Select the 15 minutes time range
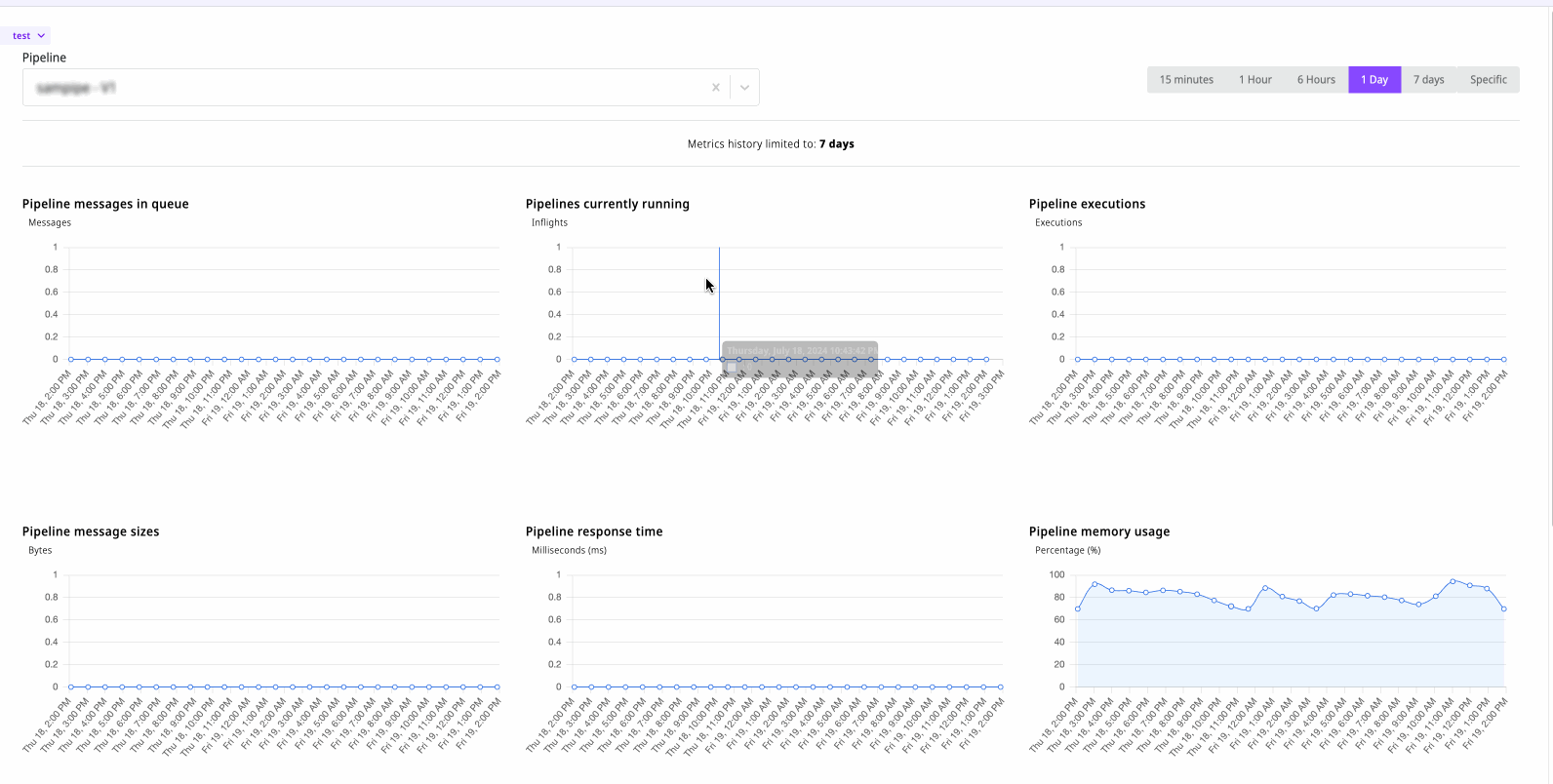The height and width of the screenshot is (784, 1553). pyautogui.click(x=1186, y=80)
